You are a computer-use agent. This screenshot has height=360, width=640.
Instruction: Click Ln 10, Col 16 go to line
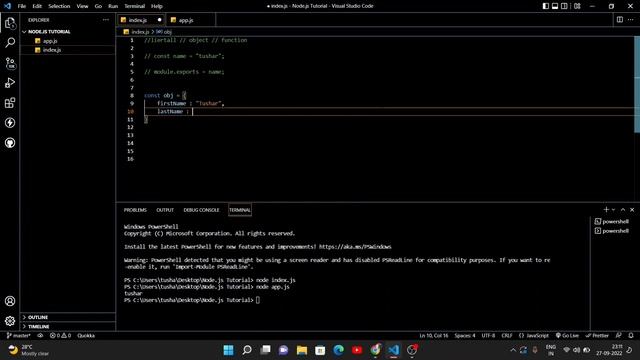(433, 336)
